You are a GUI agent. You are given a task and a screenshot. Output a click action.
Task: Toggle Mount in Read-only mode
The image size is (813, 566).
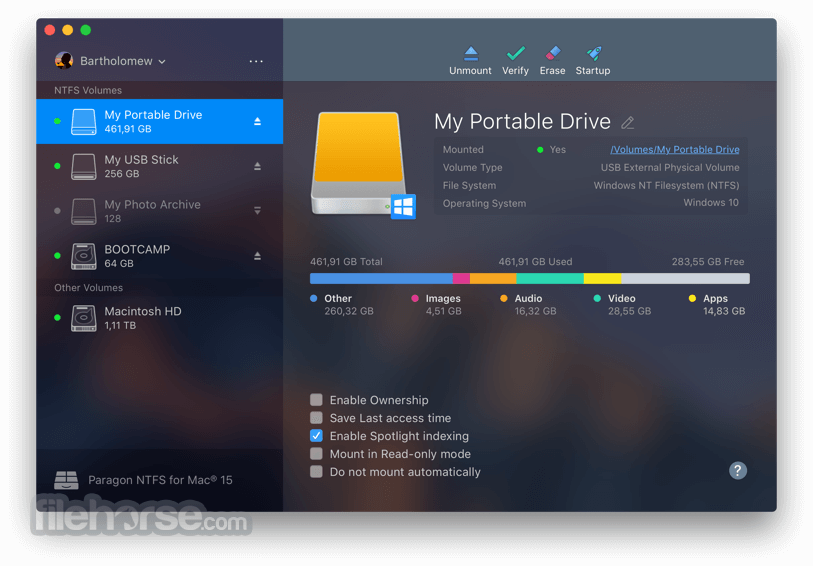(x=316, y=454)
